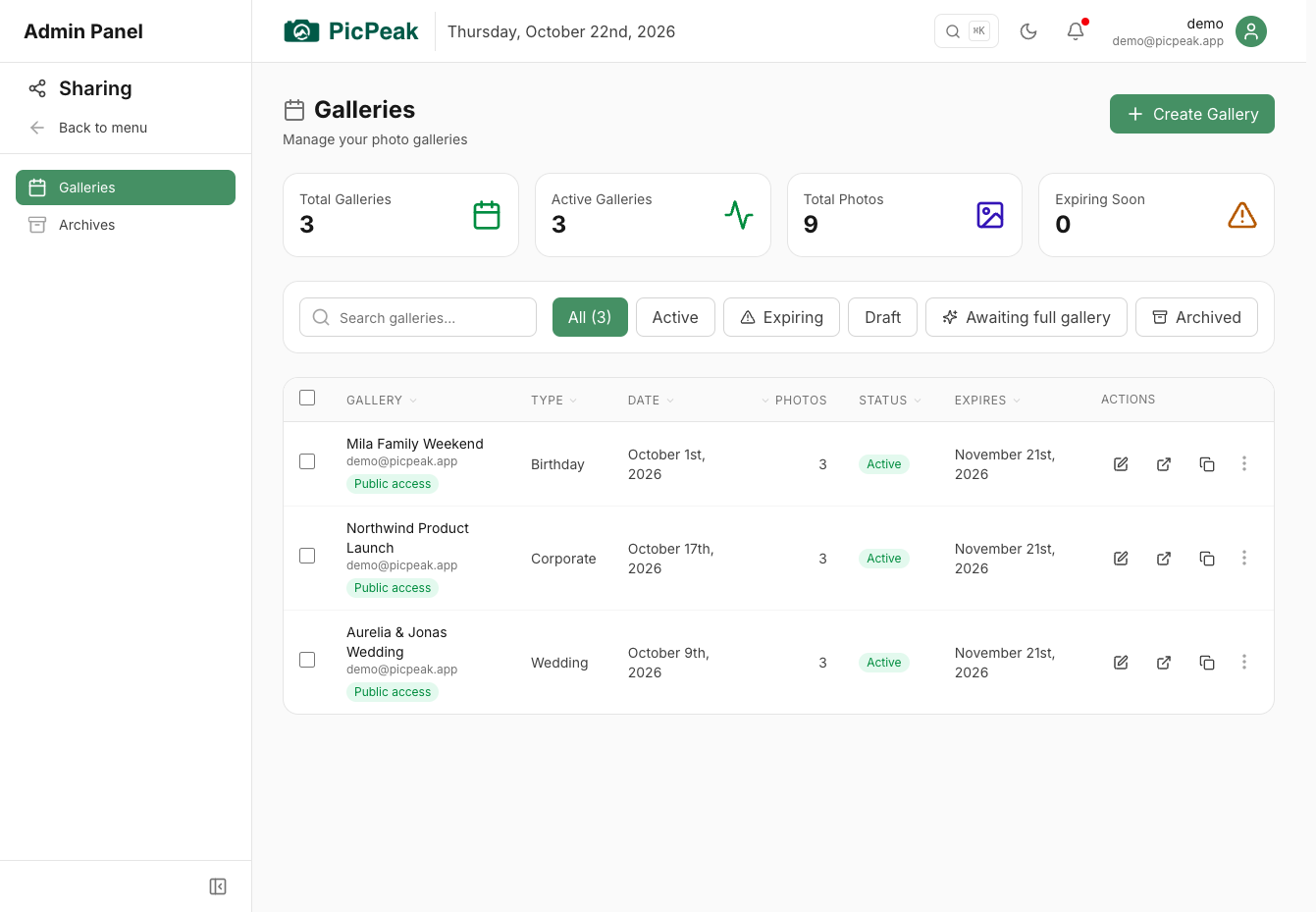Viewport: 1316px width, 912px height.
Task: Toggle dark mode with moon icon
Action: tap(1028, 31)
